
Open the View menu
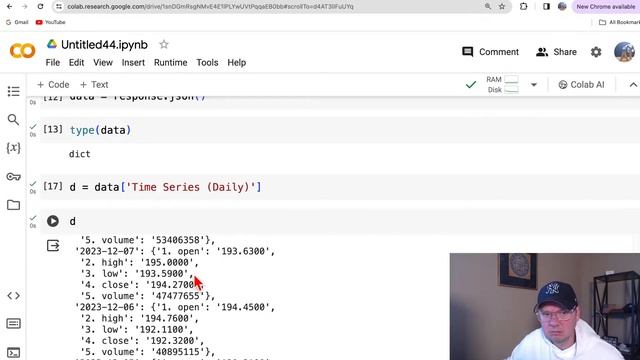[x=103, y=62]
